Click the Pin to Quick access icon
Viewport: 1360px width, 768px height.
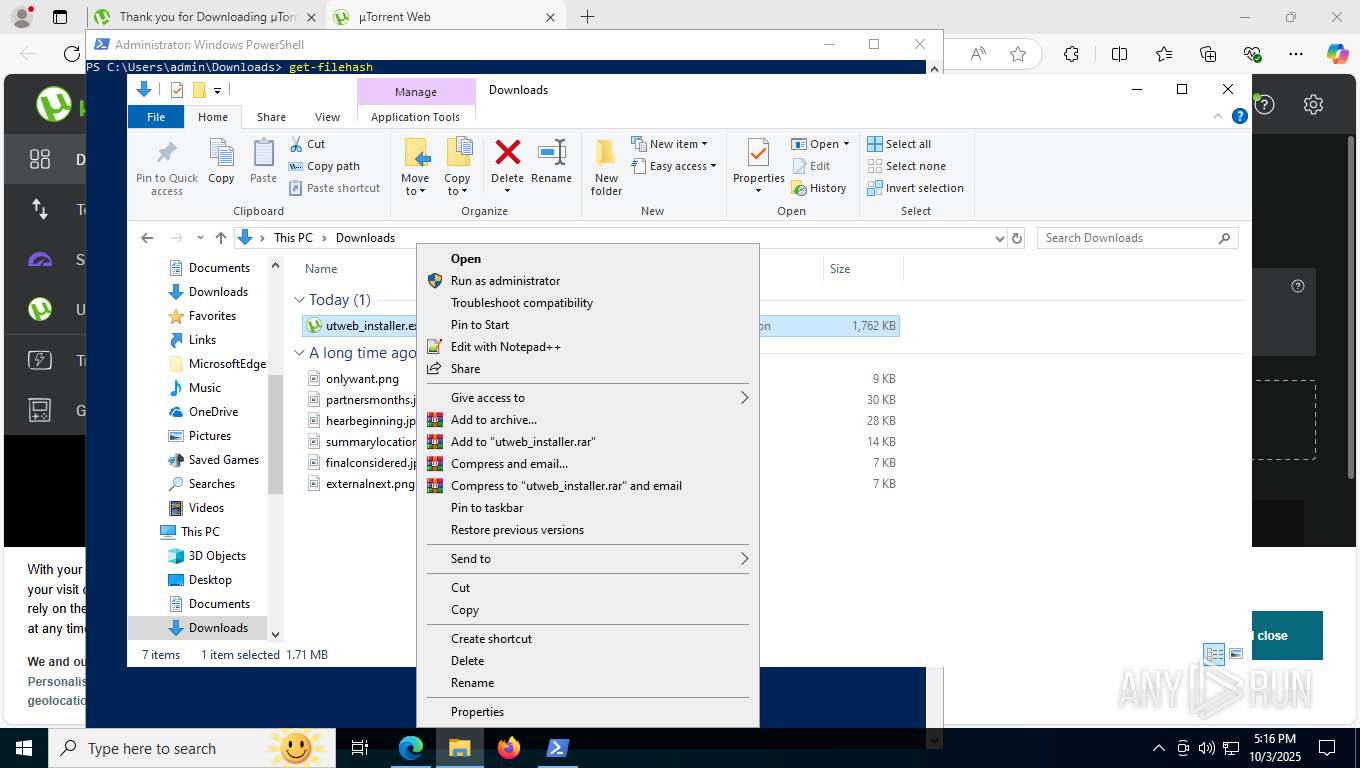point(167,153)
